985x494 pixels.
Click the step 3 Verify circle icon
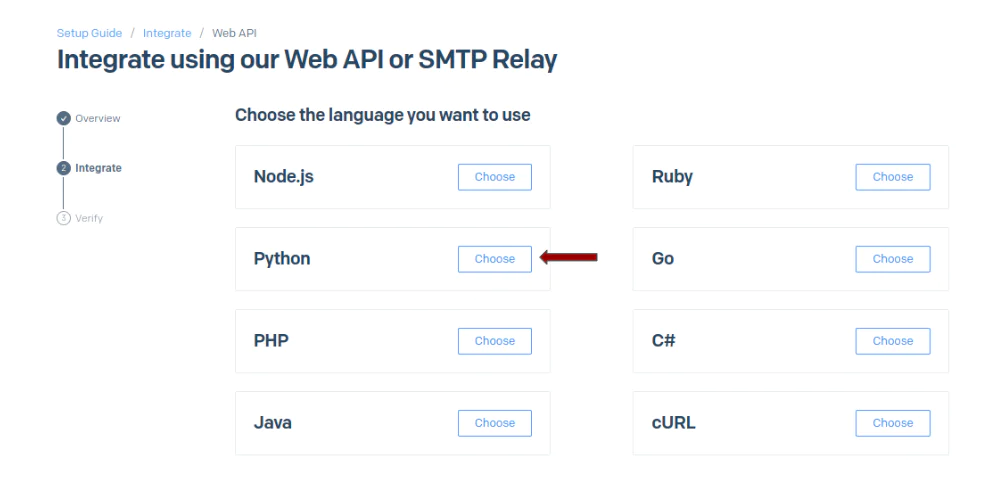(63, 218)
